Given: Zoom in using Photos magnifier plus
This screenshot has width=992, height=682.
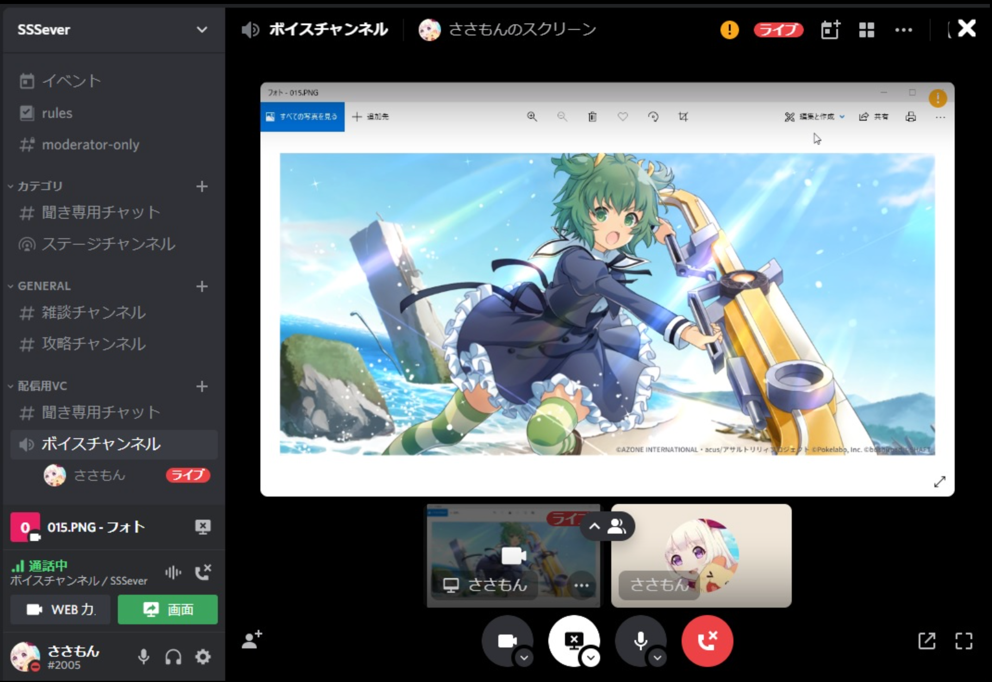Looking at the screenshot, I should (x=532, y=117).
